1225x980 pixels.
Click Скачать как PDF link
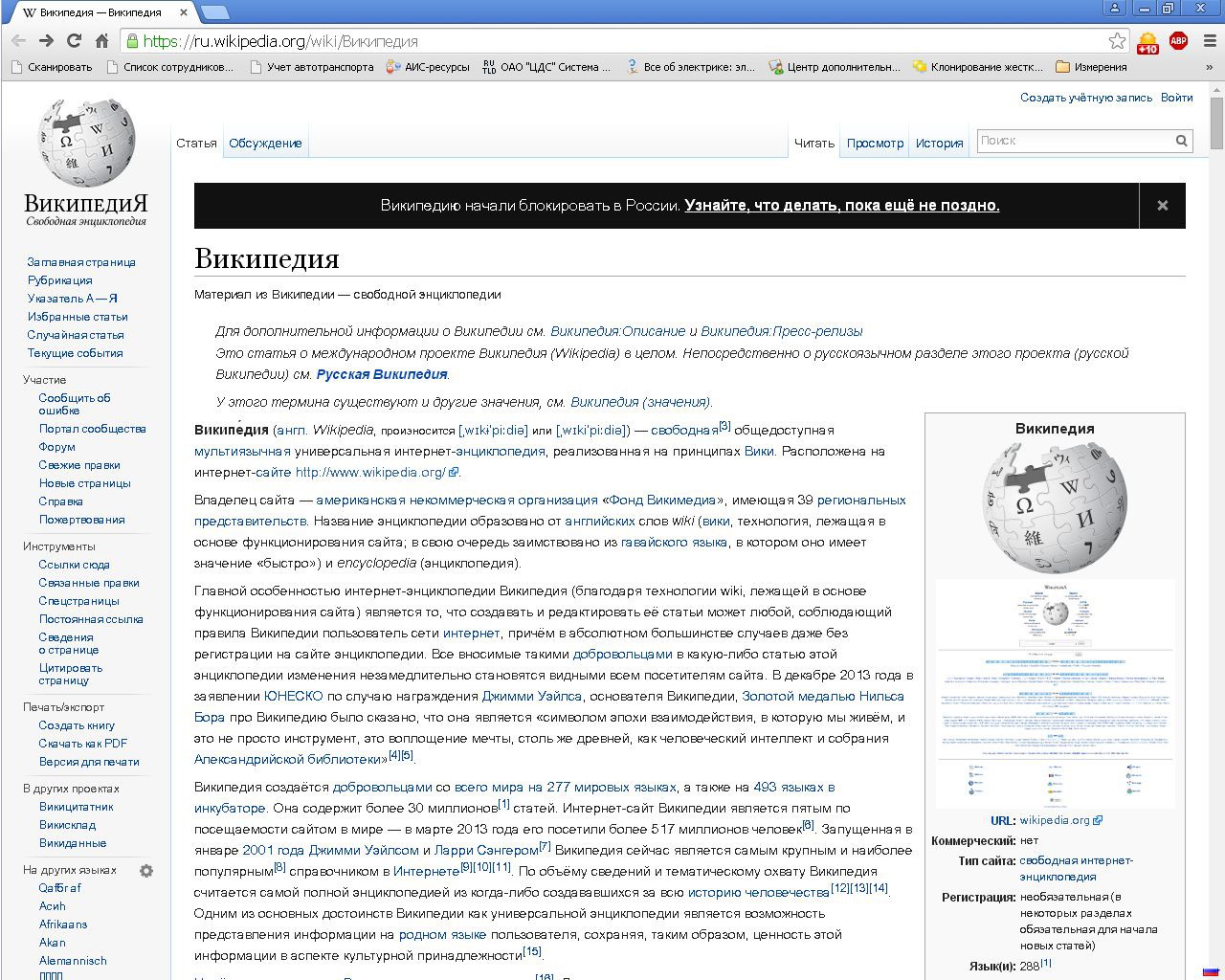coord(83,744)
